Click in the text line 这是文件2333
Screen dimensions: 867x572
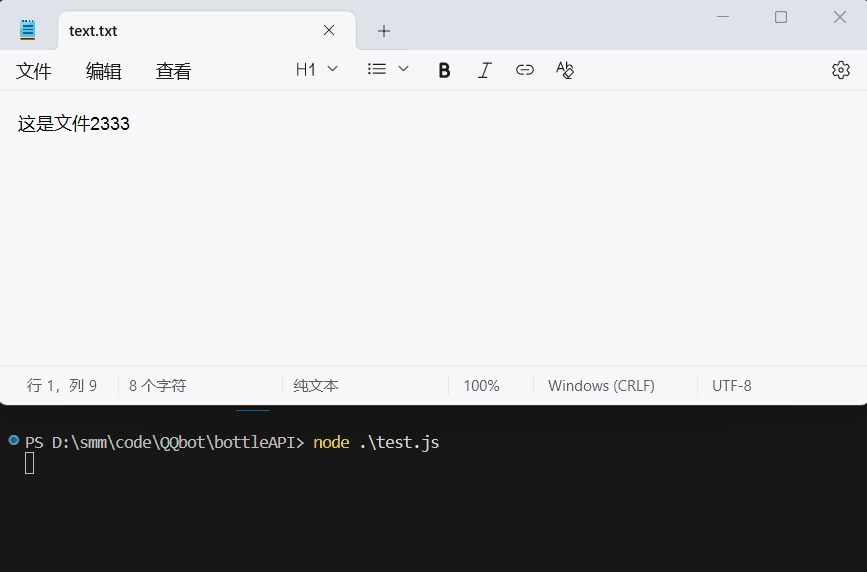(x=74, y=123)
